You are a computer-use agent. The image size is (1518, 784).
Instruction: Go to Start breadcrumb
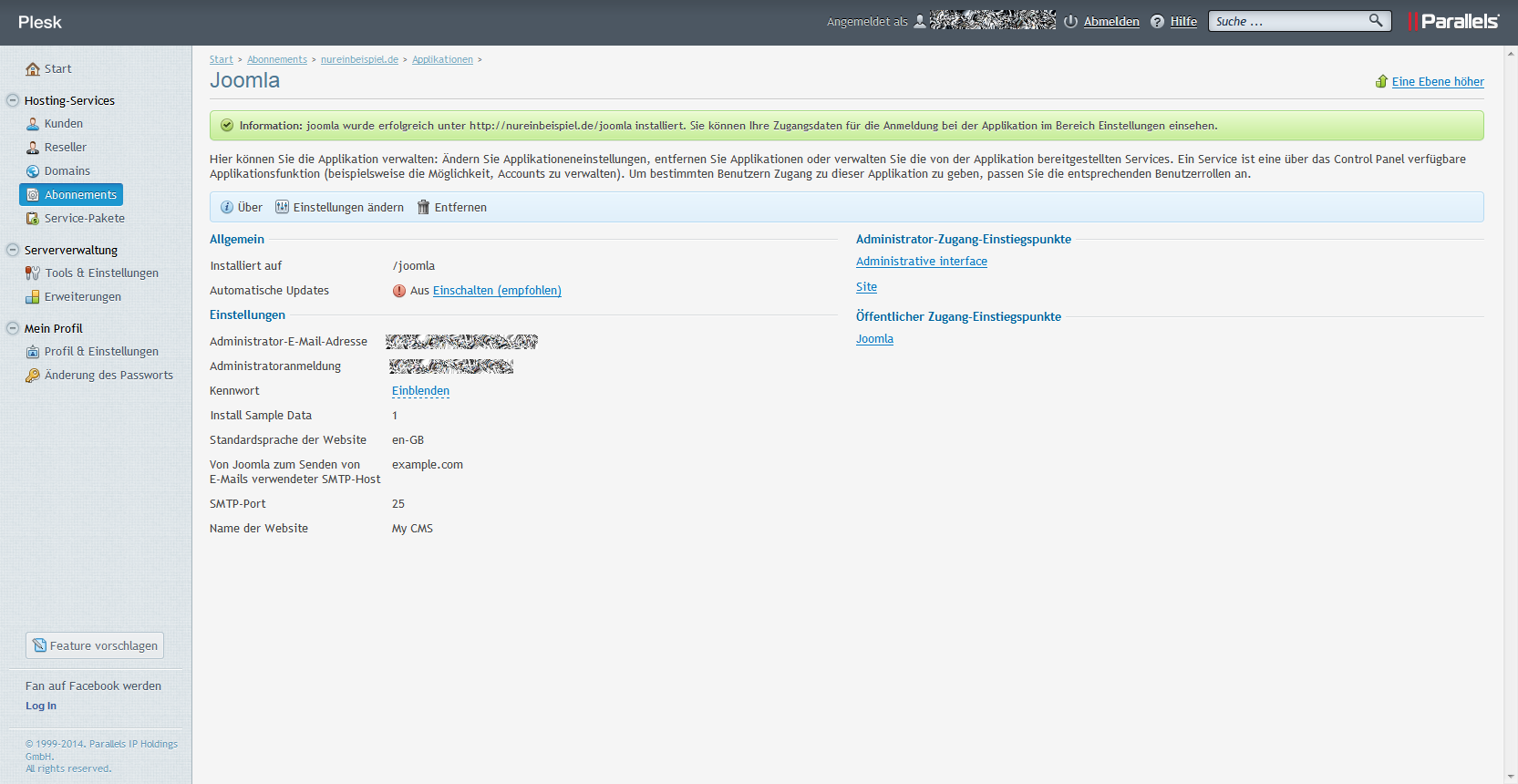pos(222,60)
